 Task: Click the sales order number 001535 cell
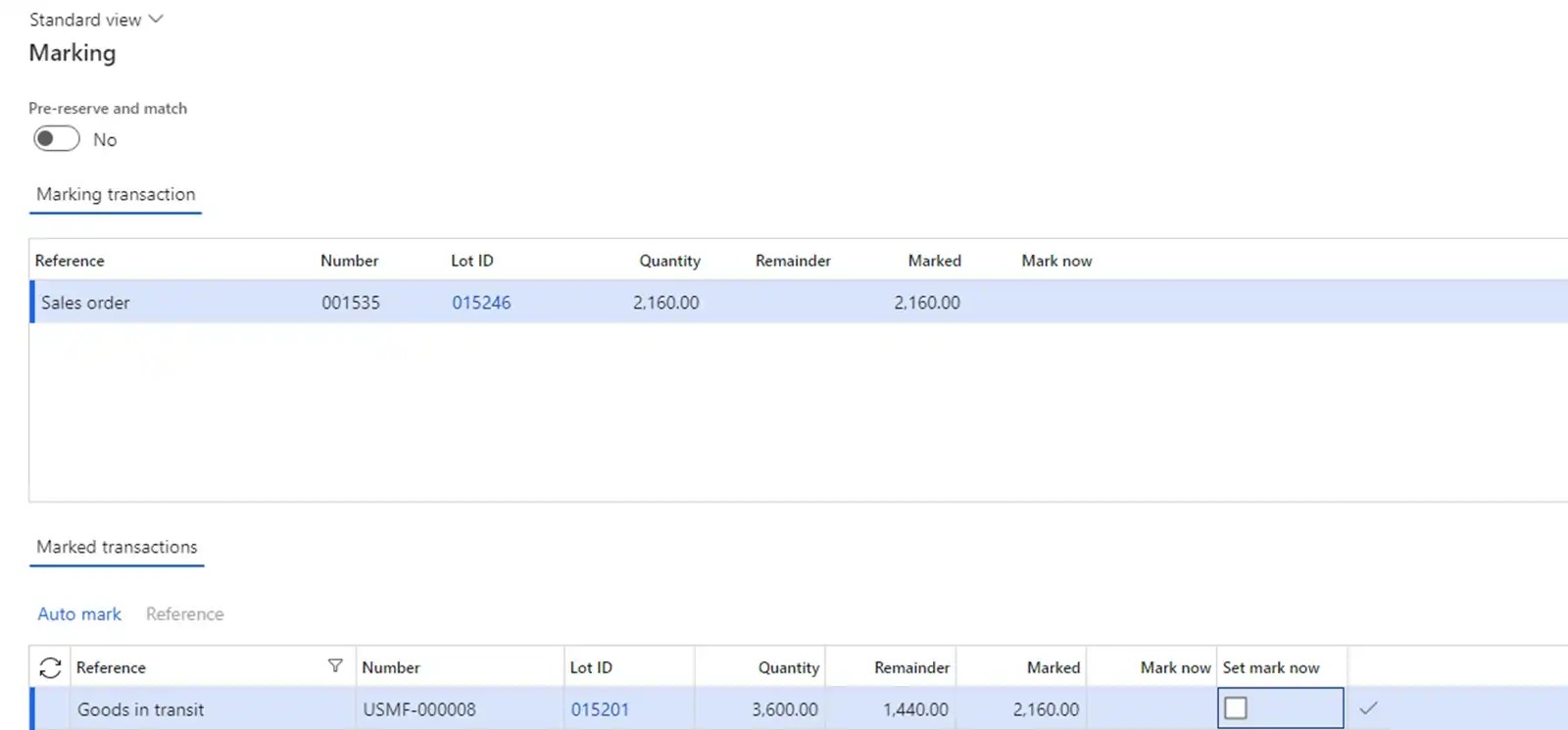pyautogui.click(x=350, y=303)
